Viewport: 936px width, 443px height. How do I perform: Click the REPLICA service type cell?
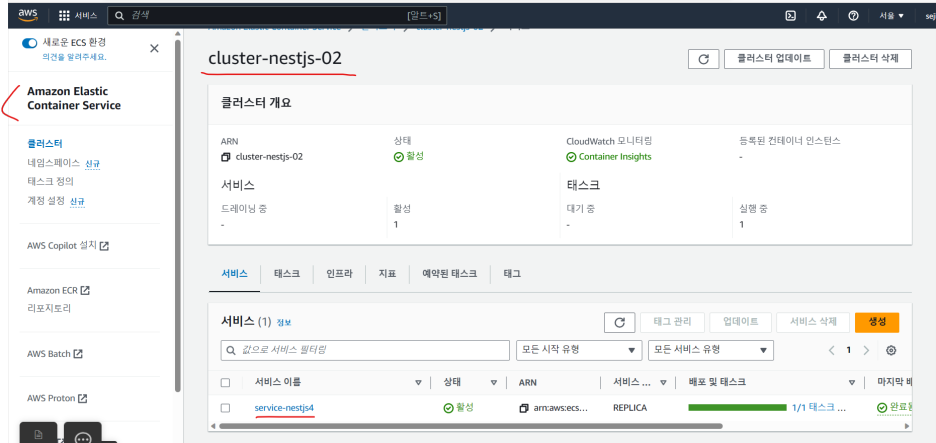coord(630,408)
